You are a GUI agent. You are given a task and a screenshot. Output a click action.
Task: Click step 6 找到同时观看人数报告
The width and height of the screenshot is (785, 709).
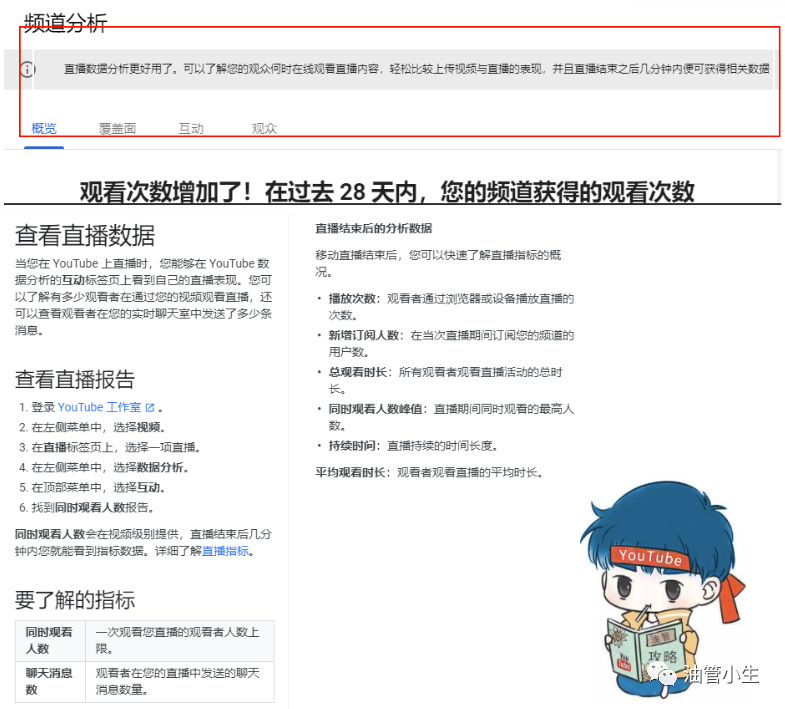[86, 507]
